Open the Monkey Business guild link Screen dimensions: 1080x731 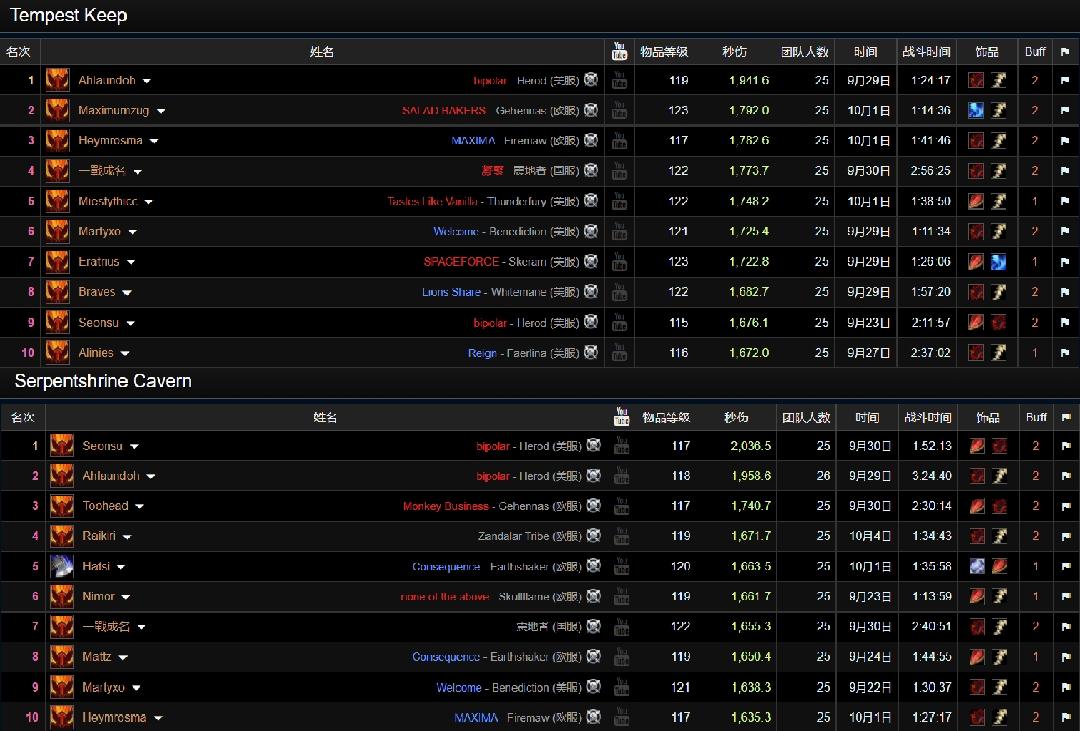point(446,506)
